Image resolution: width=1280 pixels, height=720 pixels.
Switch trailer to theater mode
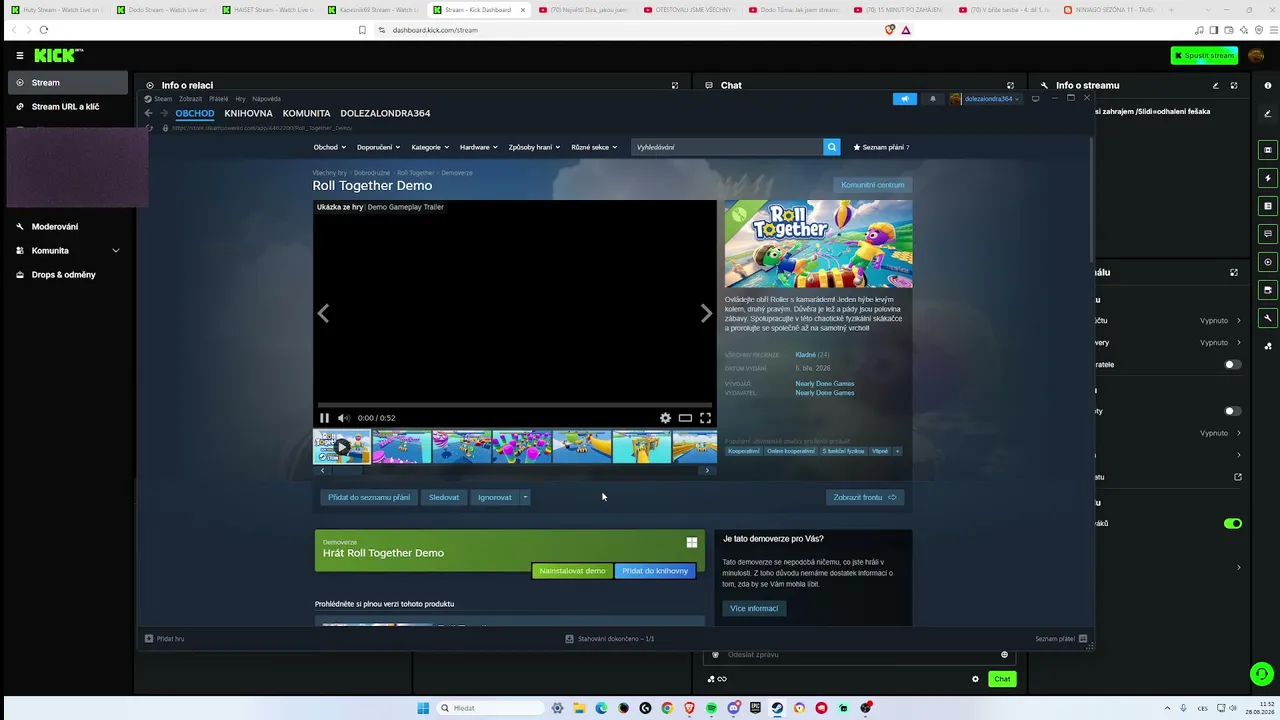tap(685, 418)
